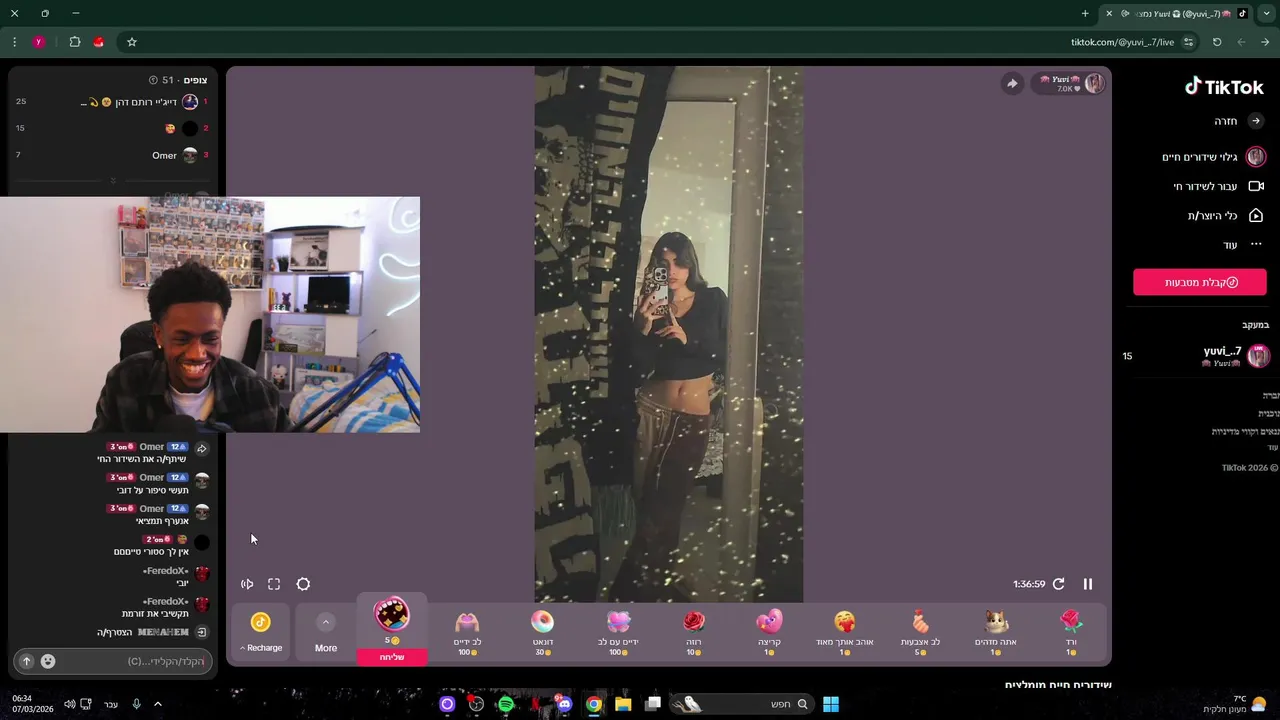Viewport: 1280px width, 720px height.
Task: Open the Recharge coins option
Action: pos(261,633)
